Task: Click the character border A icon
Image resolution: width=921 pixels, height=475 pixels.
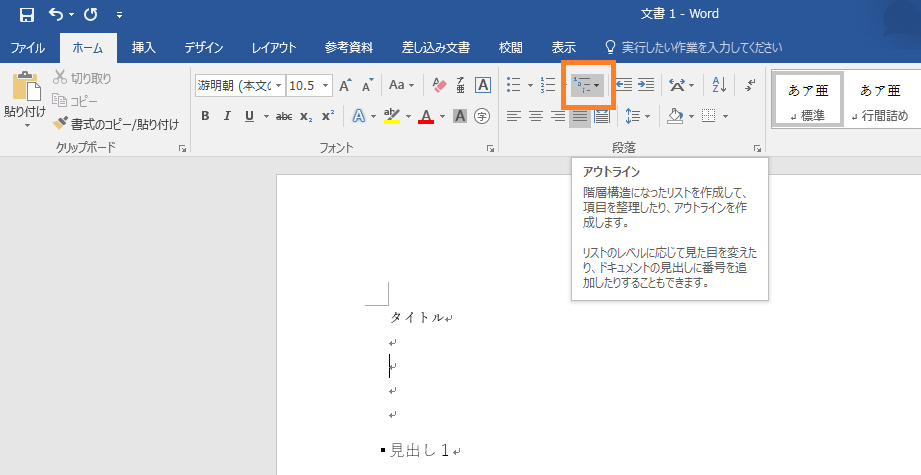Action: pos(482,85)
